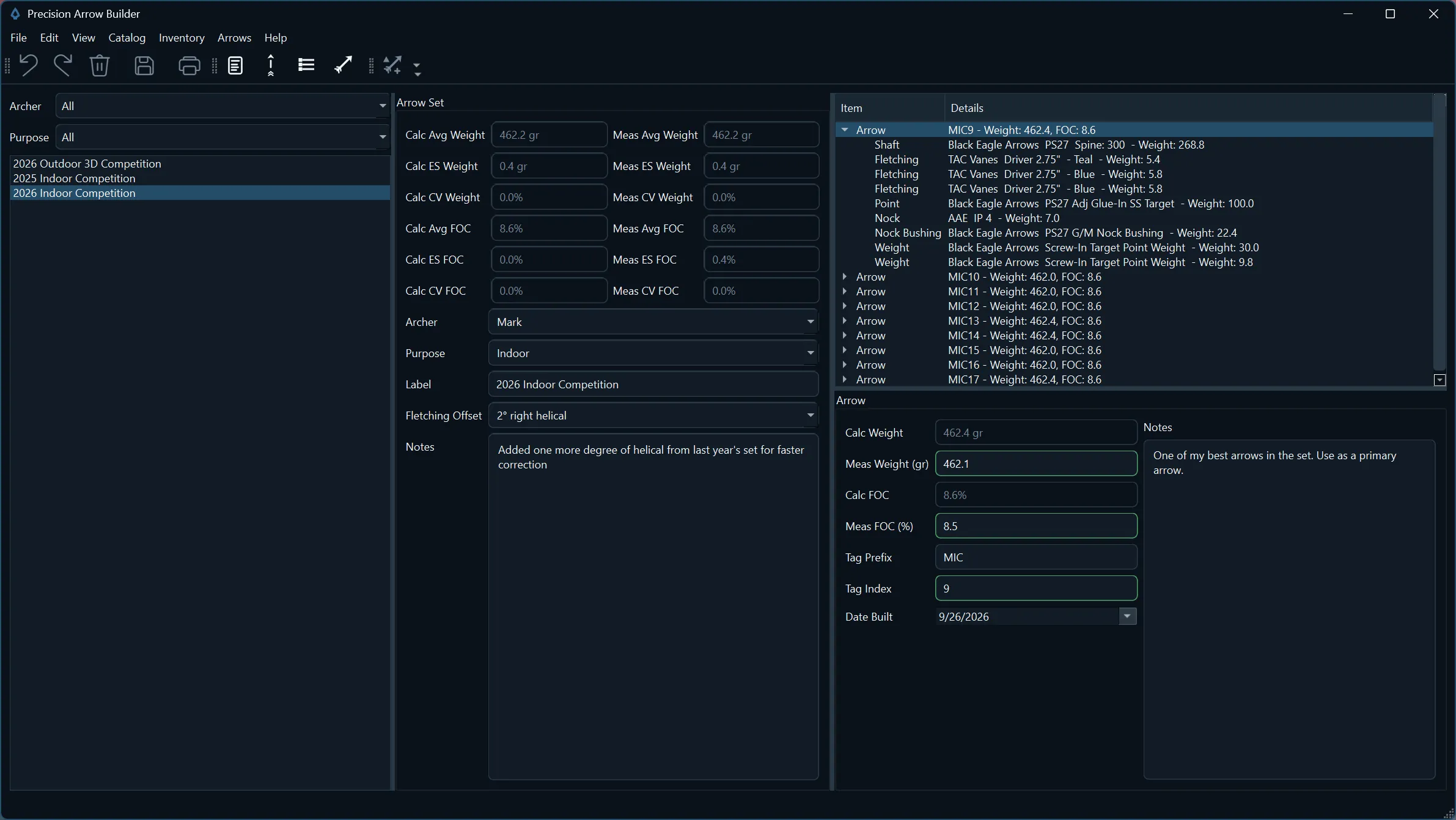Select the Teal fletching row
The width and height of the screenshot is (1456, 820).
click(1134, 159)
